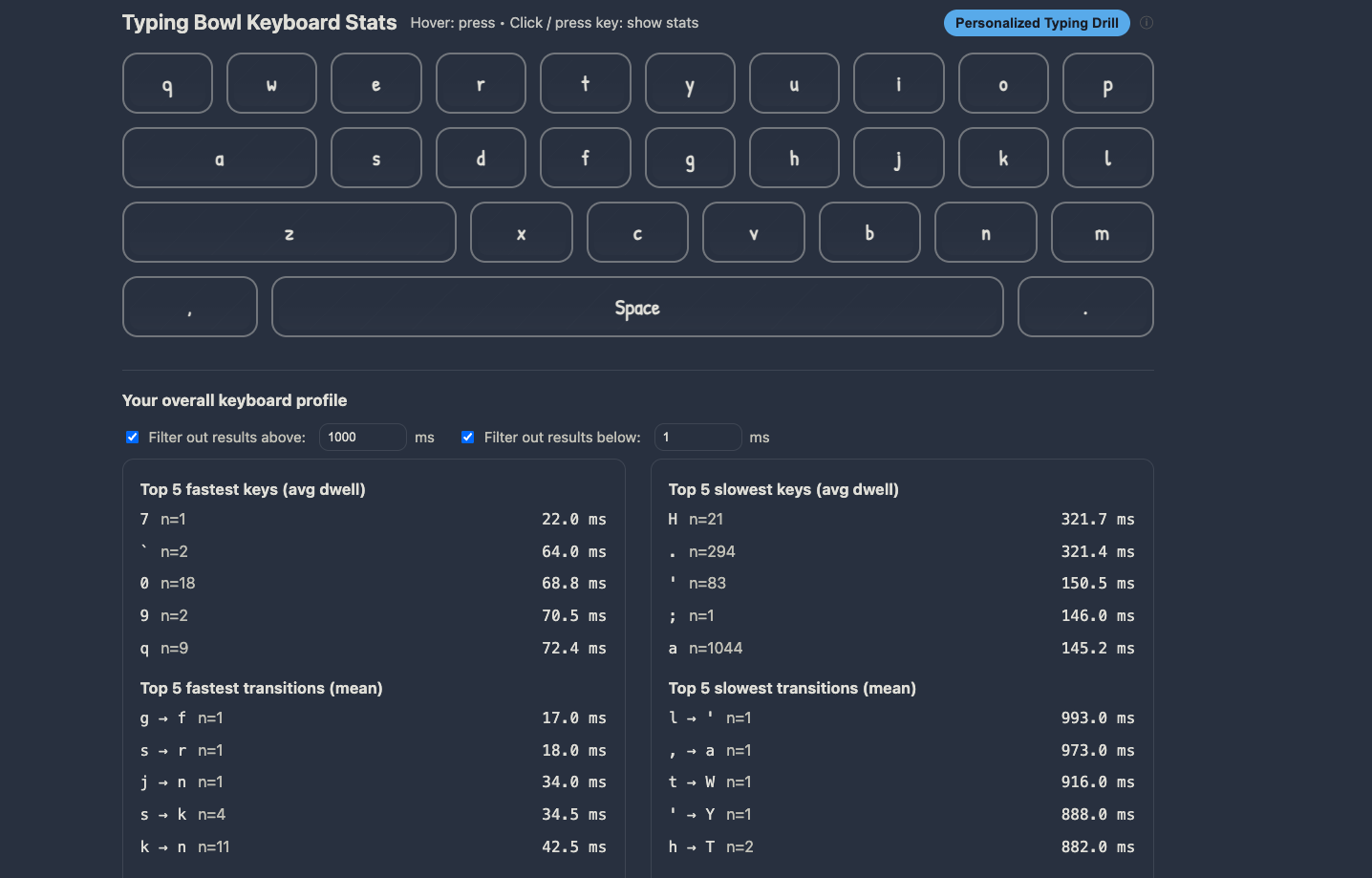Click the m key
The image size is (1372, 878).
[1103, 232]
